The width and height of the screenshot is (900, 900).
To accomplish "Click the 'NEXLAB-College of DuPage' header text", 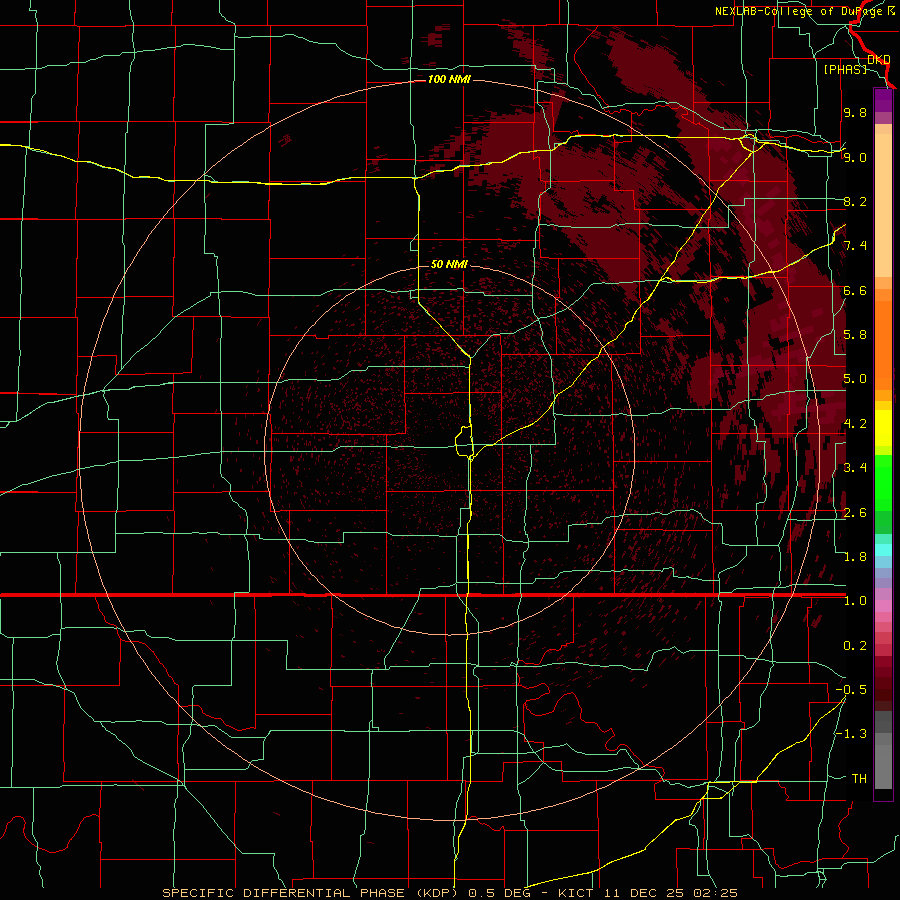I will (x=800, y=11).
